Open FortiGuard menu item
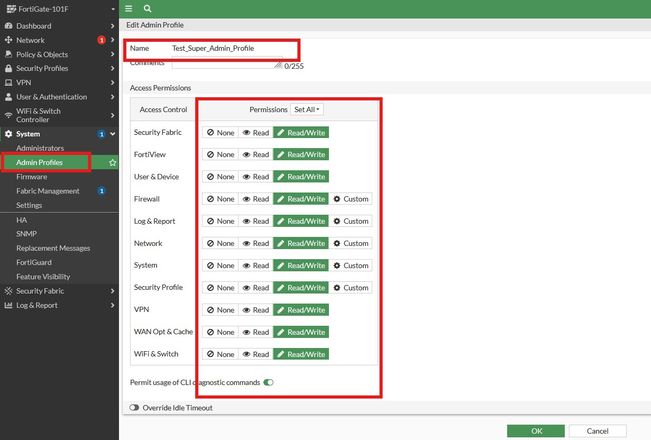 34,262
